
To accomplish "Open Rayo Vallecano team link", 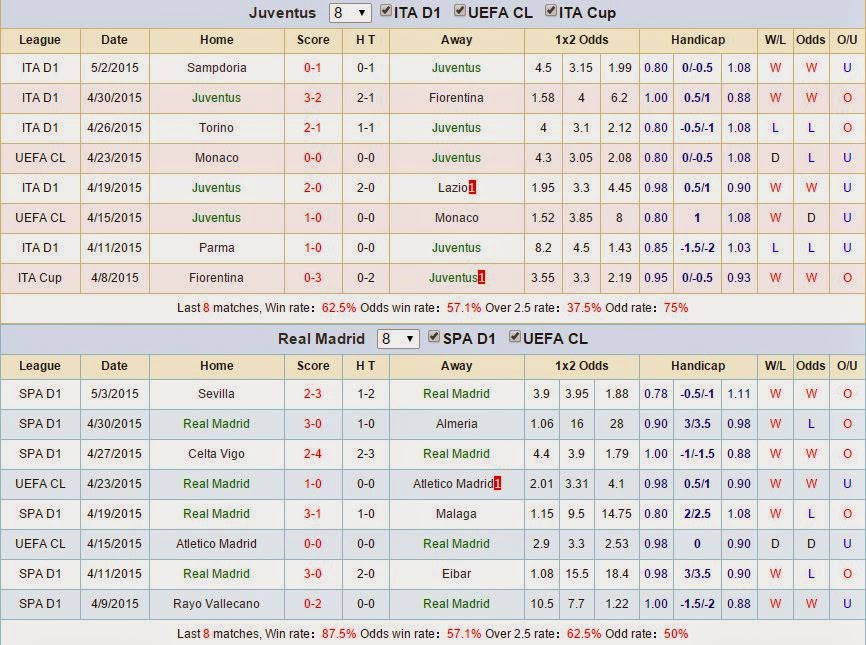I will click(216, 604).
